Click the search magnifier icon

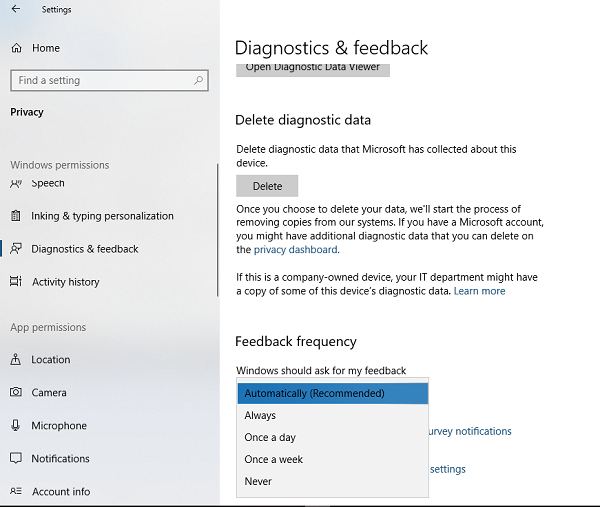pos(200,80)
